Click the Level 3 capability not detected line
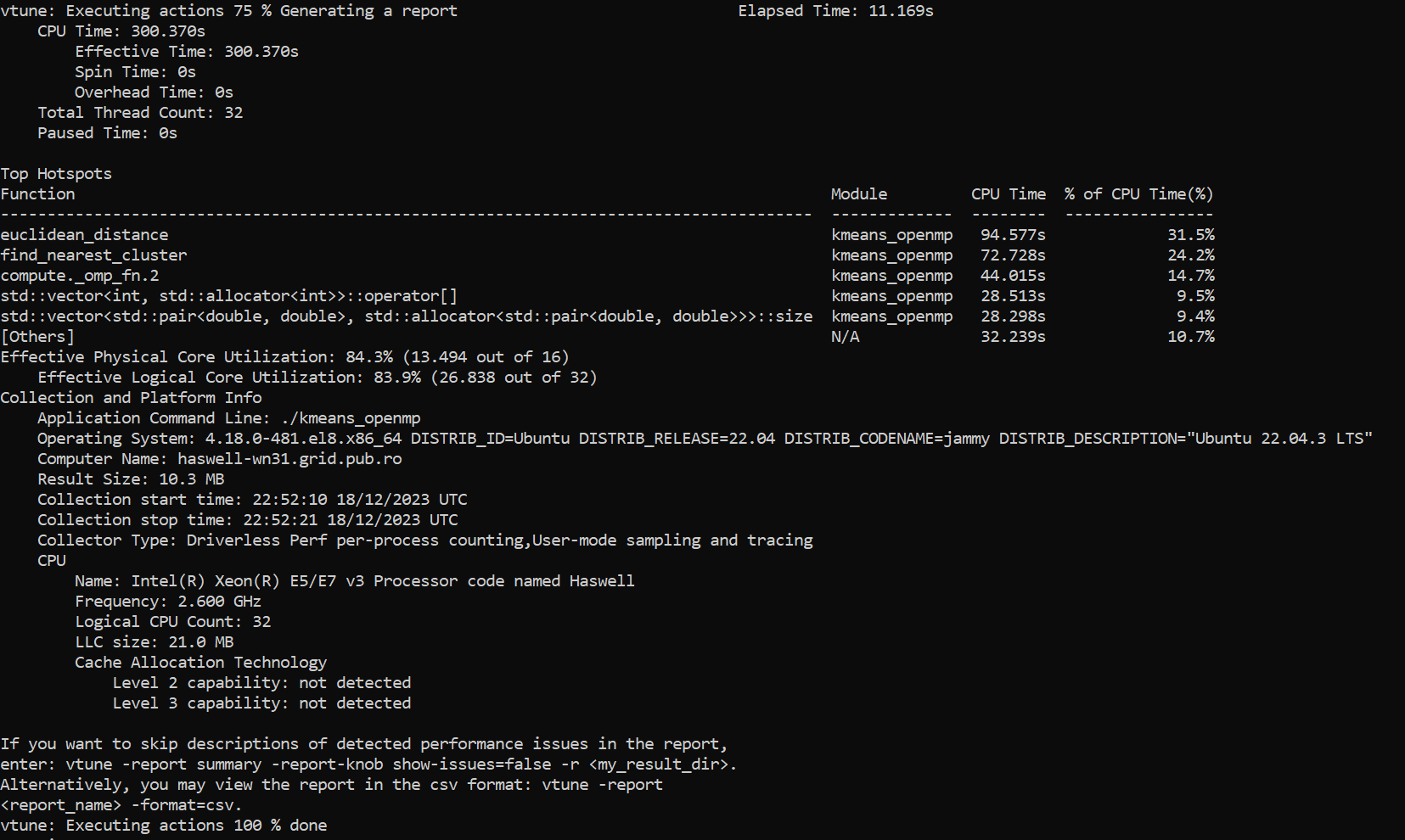Image resolution: width=1405 pixels, height=840 pixels. click(261, 703)
